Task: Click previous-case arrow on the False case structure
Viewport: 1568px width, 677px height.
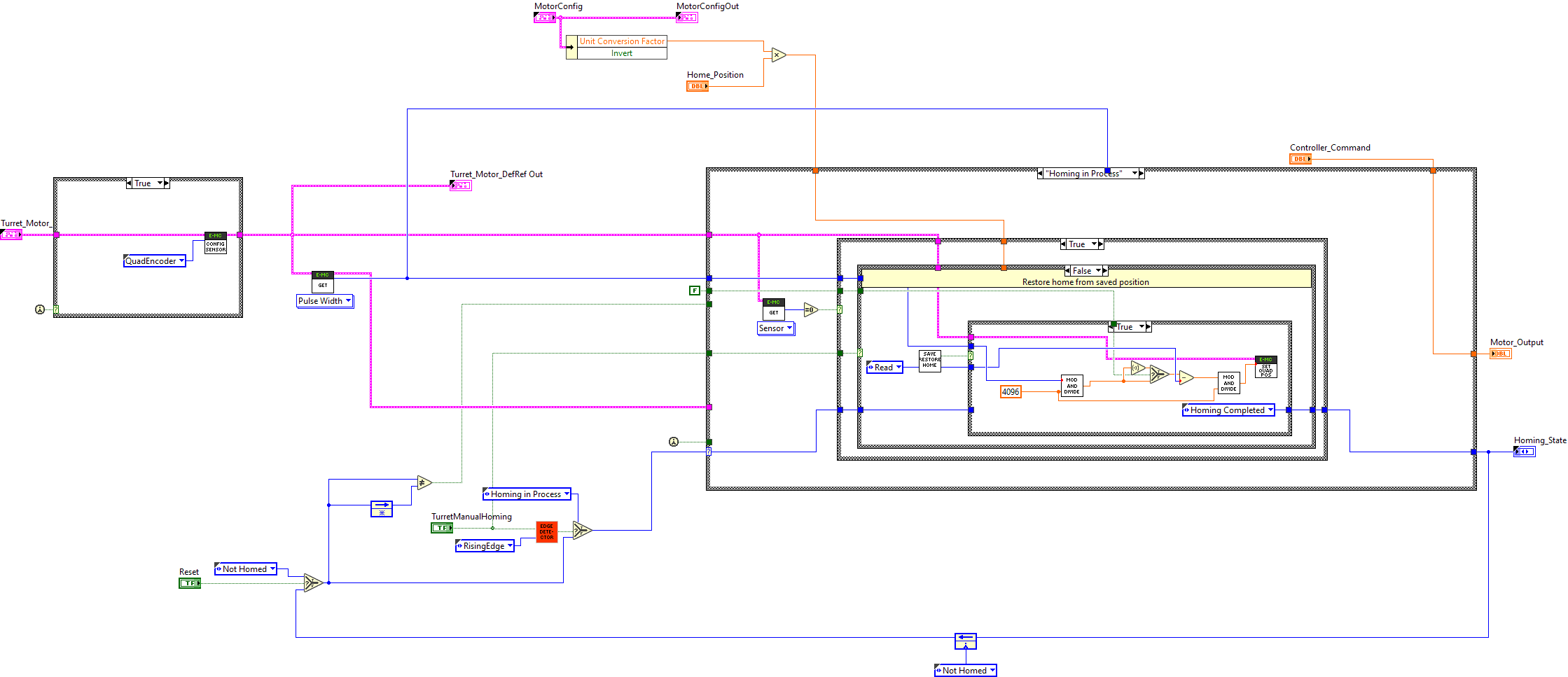Action: 1068,271
